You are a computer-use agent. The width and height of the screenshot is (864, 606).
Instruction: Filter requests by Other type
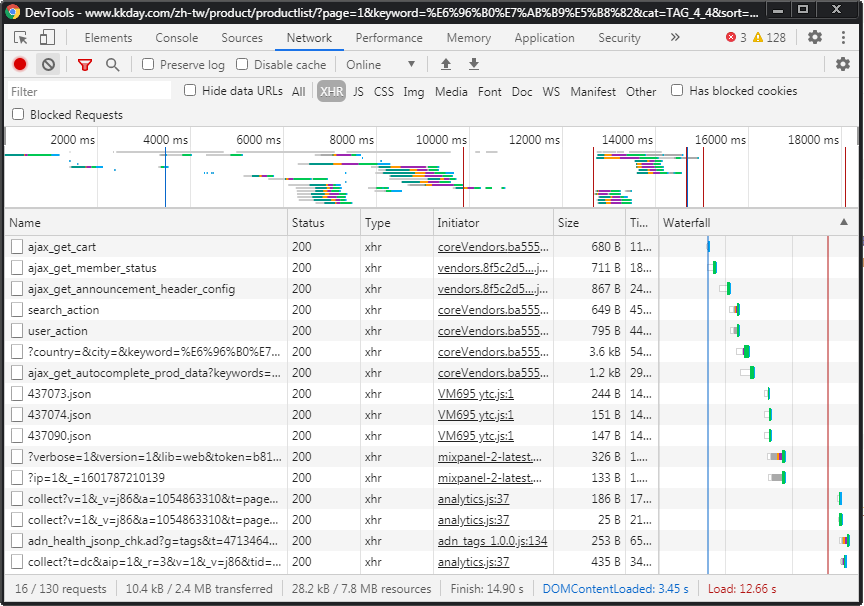641,91
